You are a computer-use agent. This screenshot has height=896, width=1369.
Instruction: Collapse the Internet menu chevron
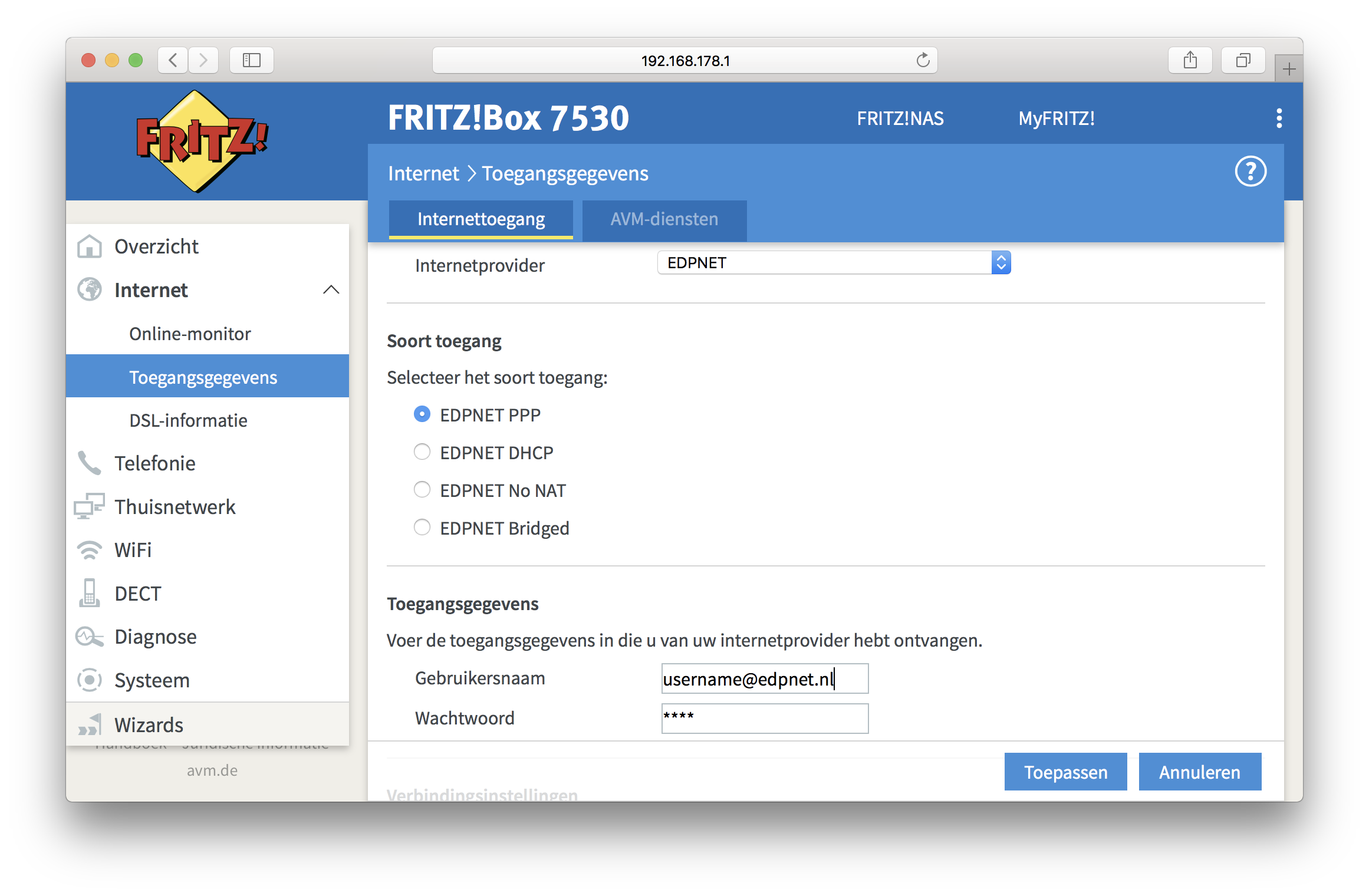(x=331, y=289)
